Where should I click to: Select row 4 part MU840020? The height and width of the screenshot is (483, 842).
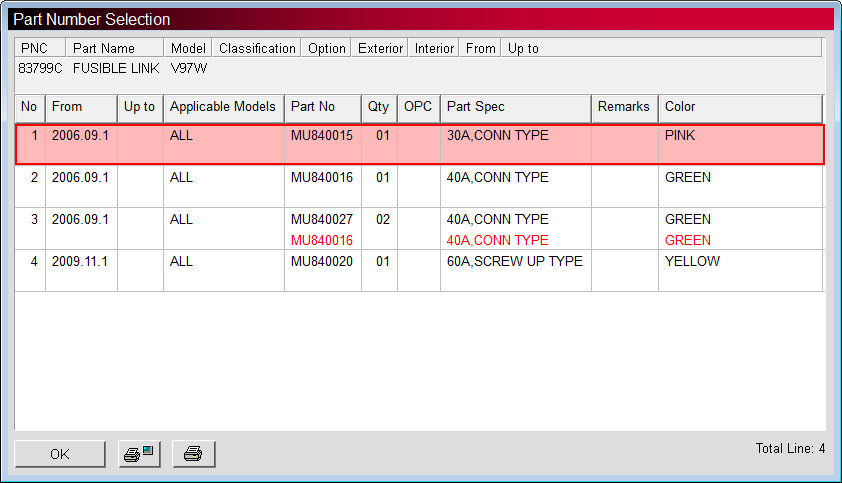321,262
